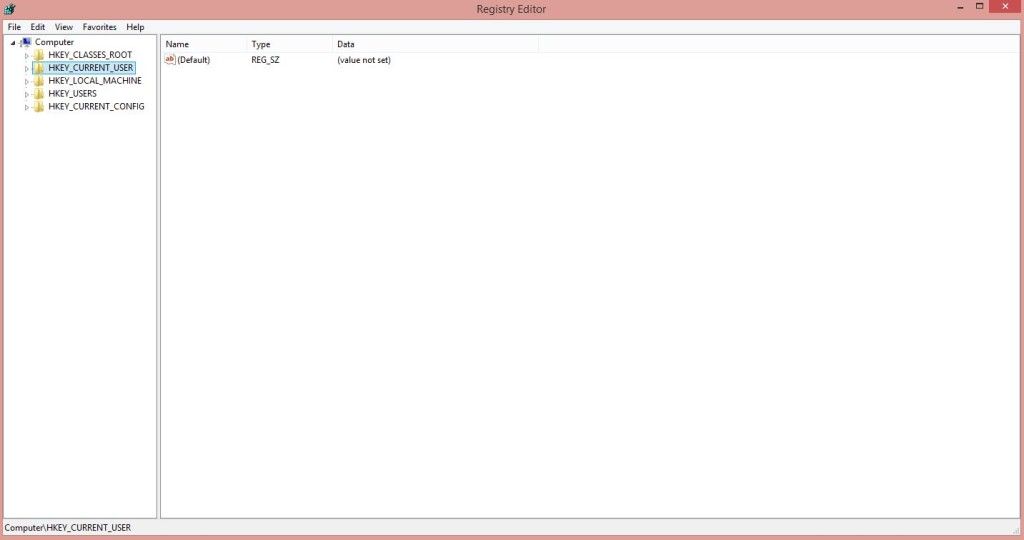Click the HKEY_USERS folder icon
The height and width of the screenshot is (540, 1024).
[x=39, y=93]
